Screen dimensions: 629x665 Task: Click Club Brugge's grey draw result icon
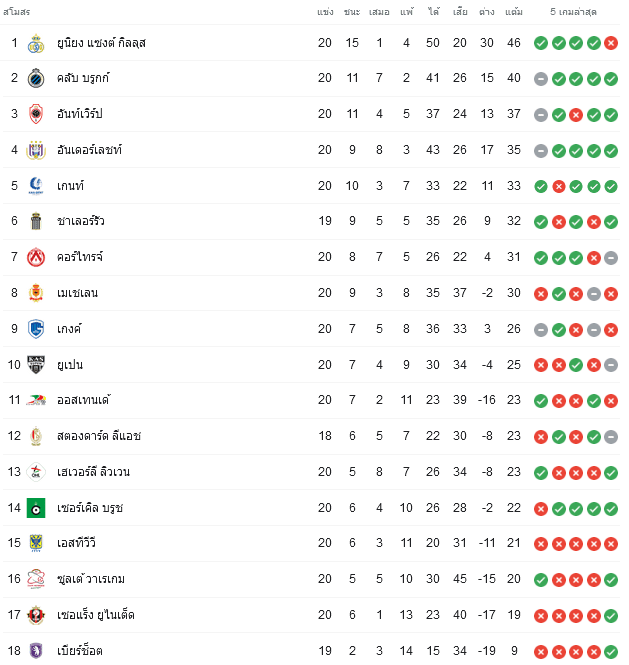point(540,78)
